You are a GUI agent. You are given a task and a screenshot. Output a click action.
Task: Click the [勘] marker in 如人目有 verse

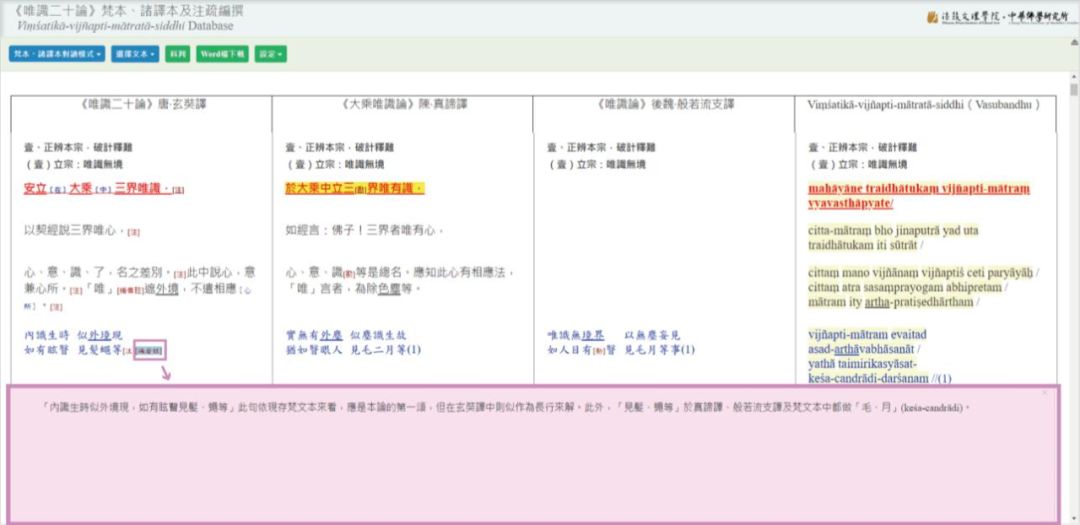click(599, 351)
